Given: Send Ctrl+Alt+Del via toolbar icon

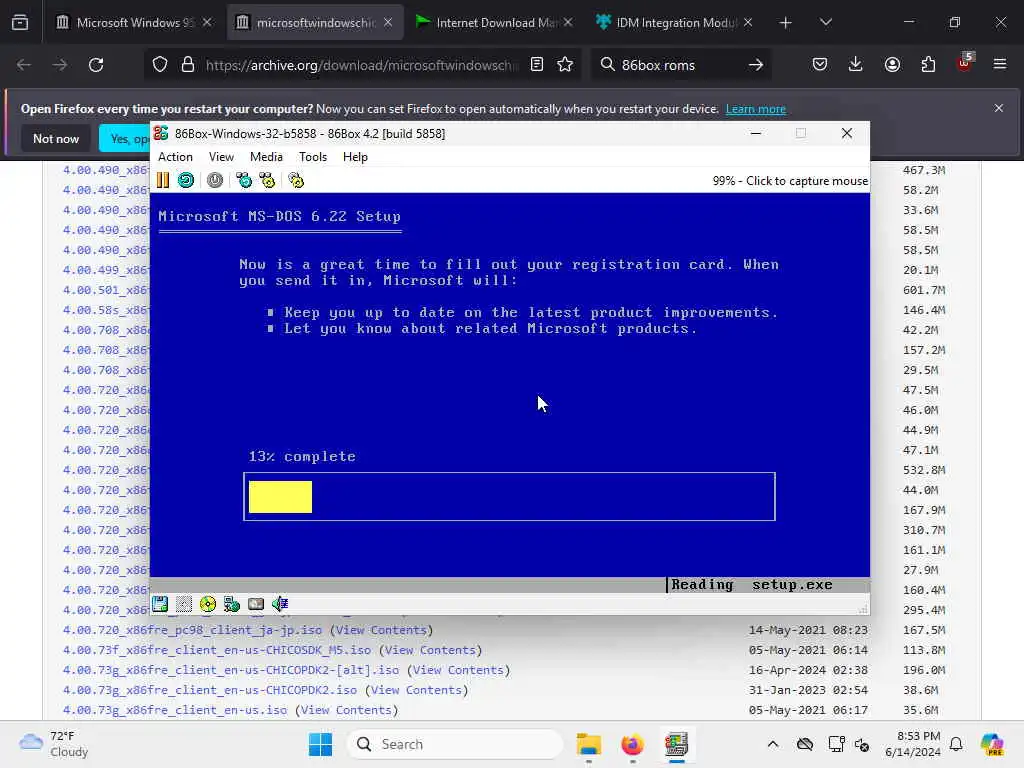Looking at the screenshot, I should [x=244, y=180].
